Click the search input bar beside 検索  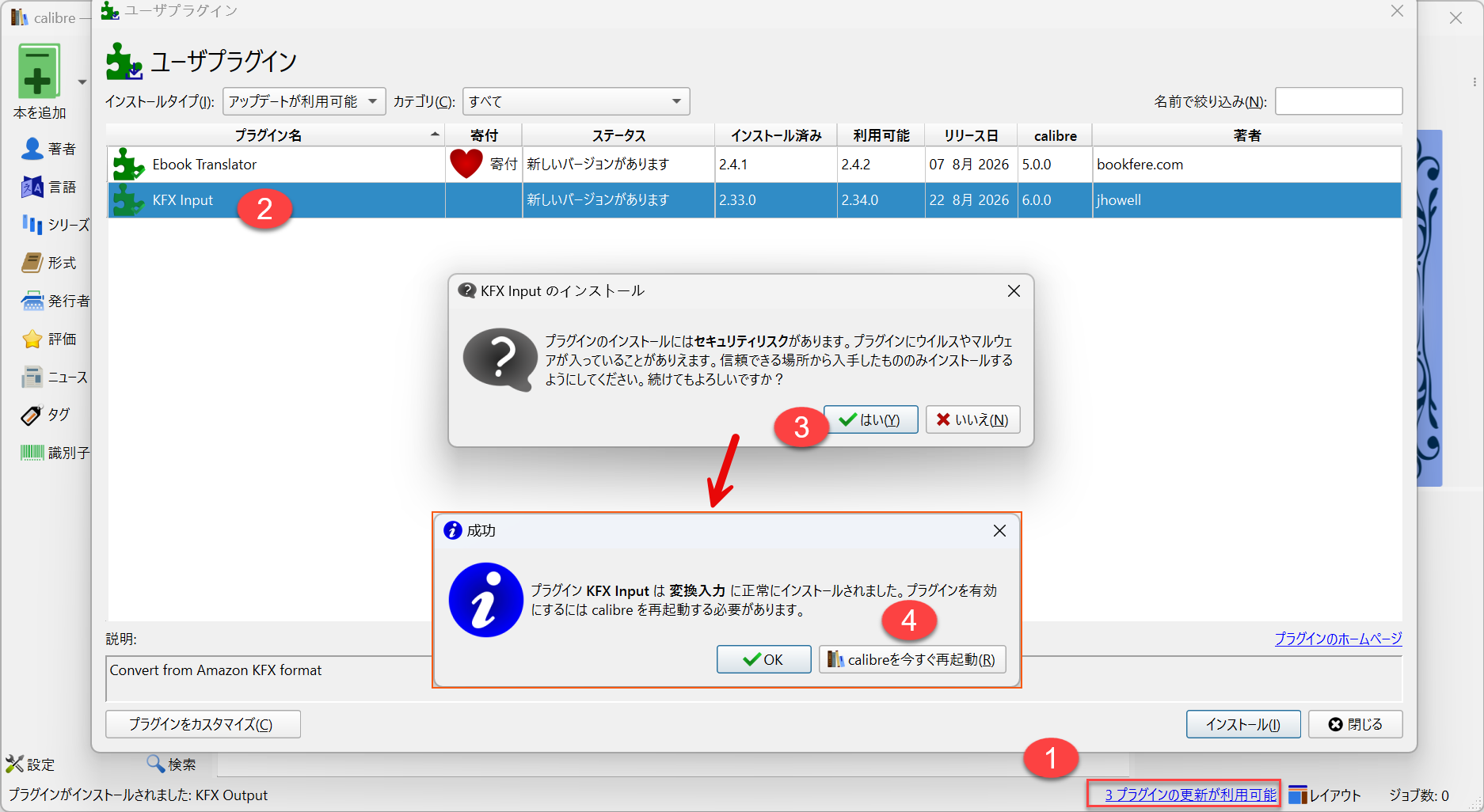673,765
